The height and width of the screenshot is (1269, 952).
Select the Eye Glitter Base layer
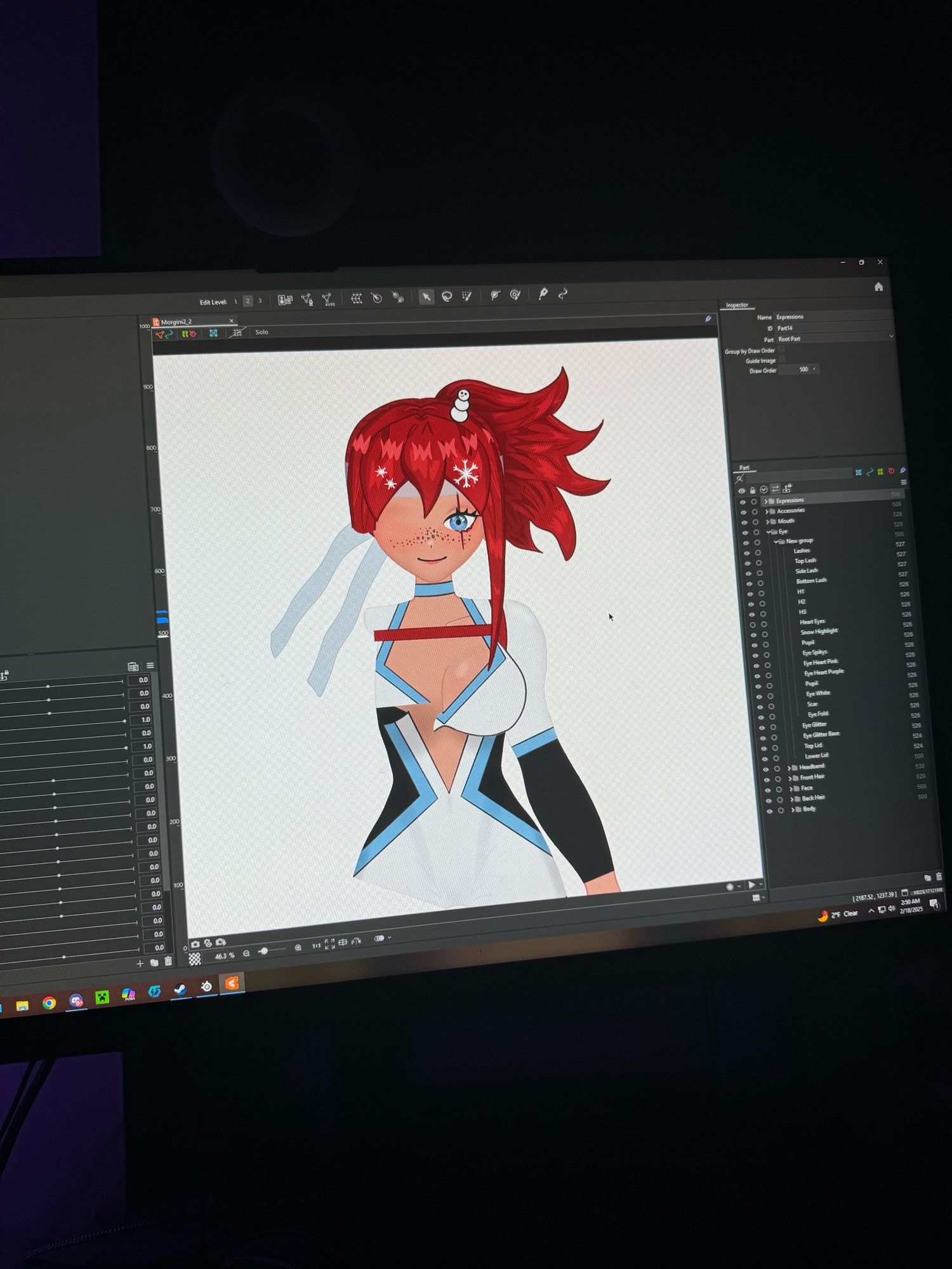[x=821, y=734]
